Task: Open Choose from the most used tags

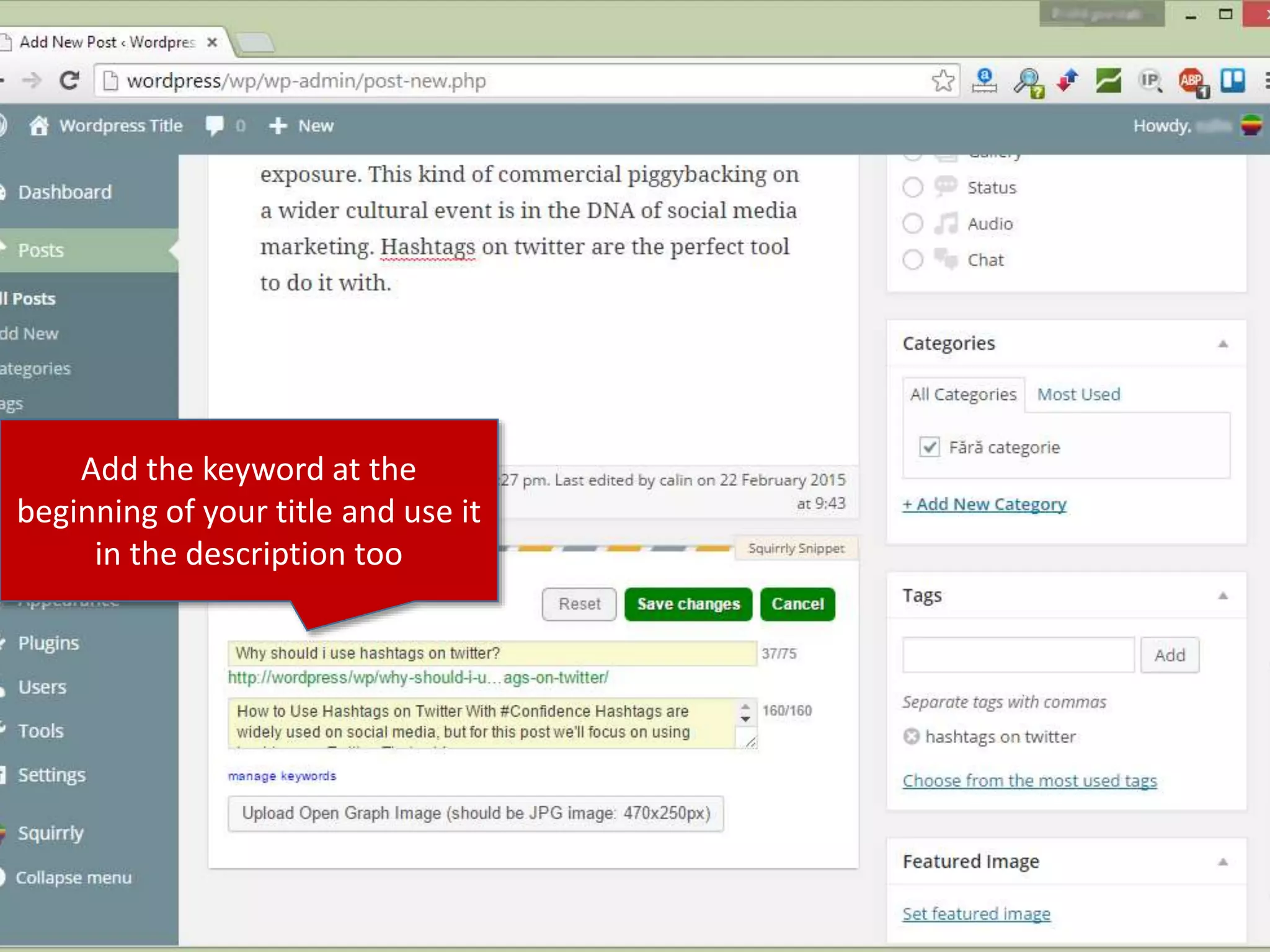Action: point(1030,781)
